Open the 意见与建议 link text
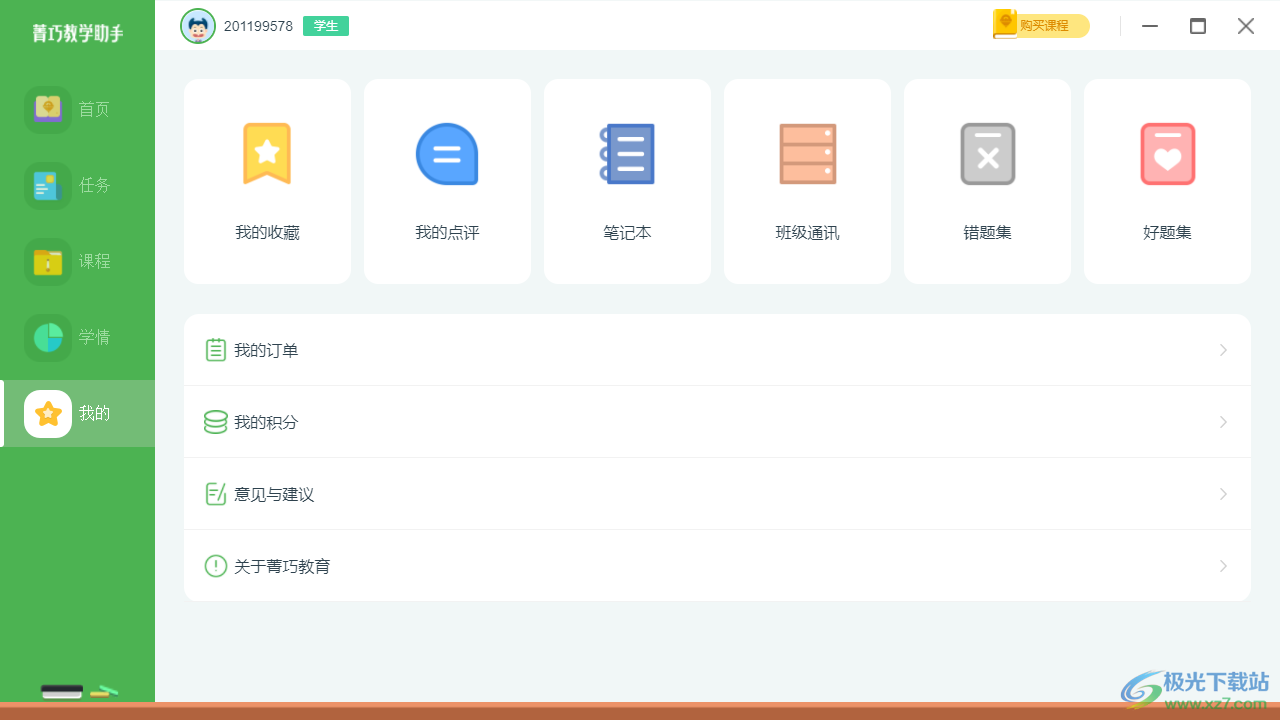Image resolution: width=1280 pixels, height=720 pixels. coord(274,494)
